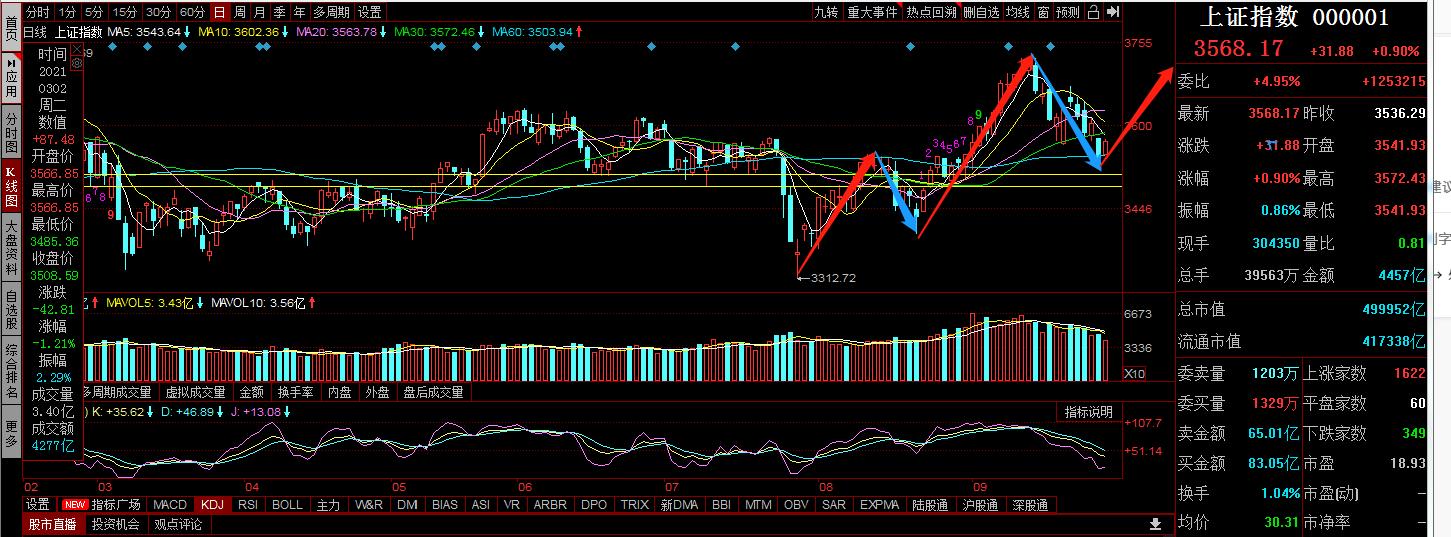Image resolution: width=1451 pixels, height=537 pixels.
Task: Click the 九转 toolbar button
Action: (x=826, y=12)
